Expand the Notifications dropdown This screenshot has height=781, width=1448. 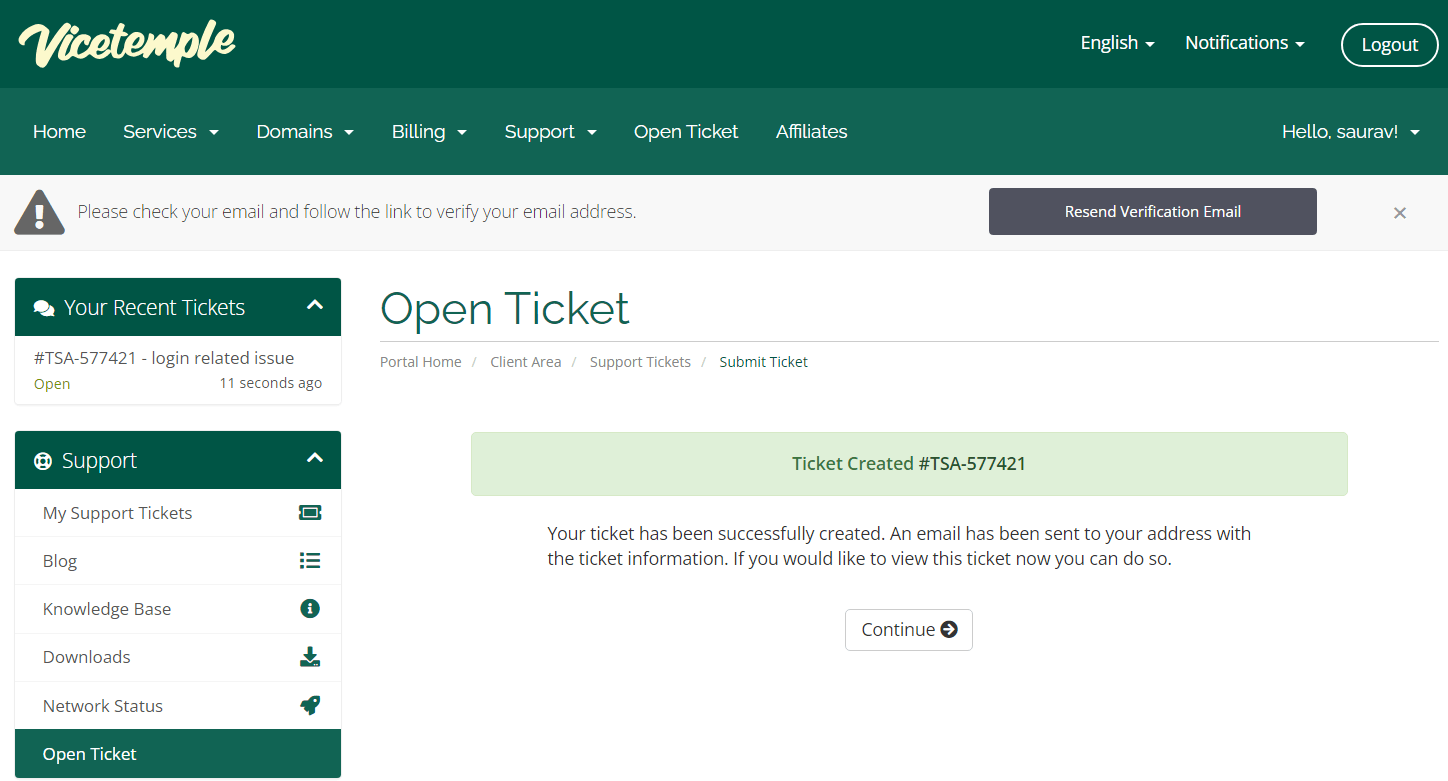[1244, 43]
